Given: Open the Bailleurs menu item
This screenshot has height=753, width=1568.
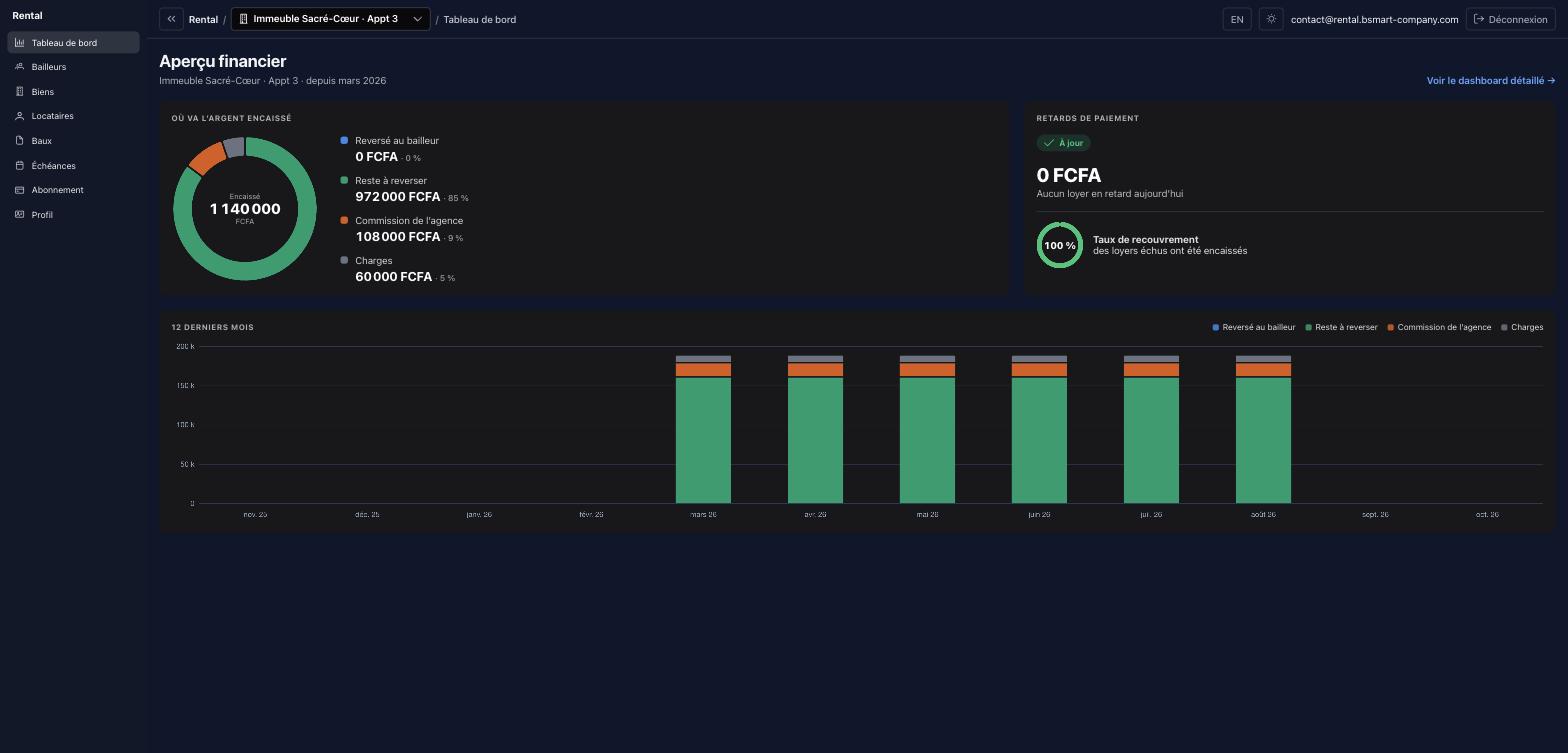Looking at the screenshot, I should click(73, 67).
